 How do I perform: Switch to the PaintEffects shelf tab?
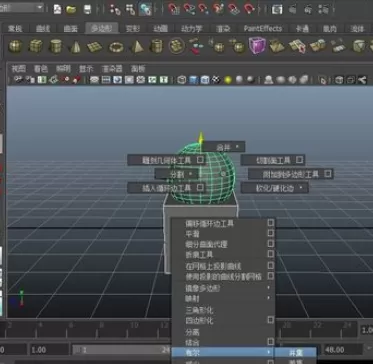(x=263, y=29)
